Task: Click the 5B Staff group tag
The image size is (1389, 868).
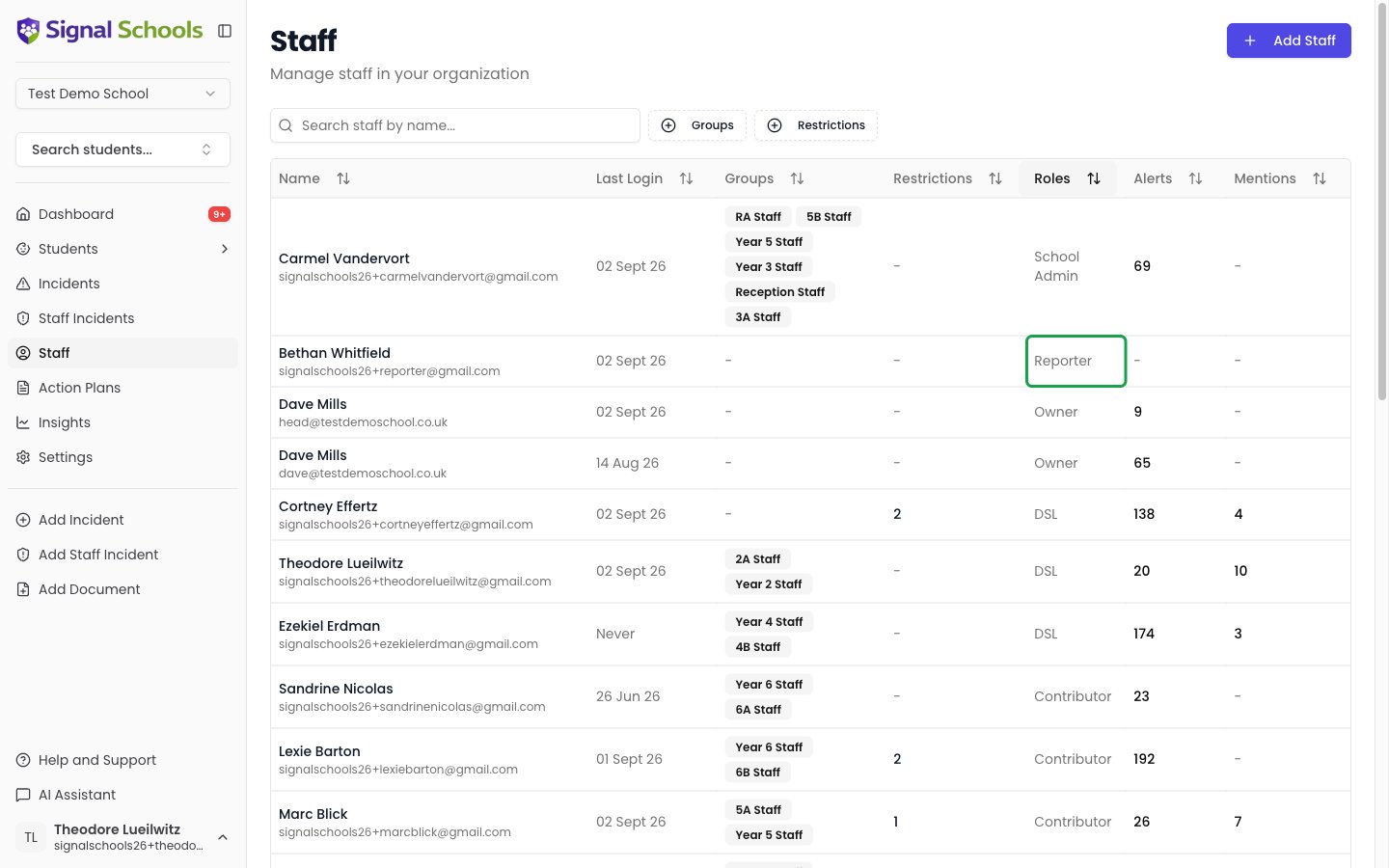Action: pyautogui.click(x=829, y=217)
